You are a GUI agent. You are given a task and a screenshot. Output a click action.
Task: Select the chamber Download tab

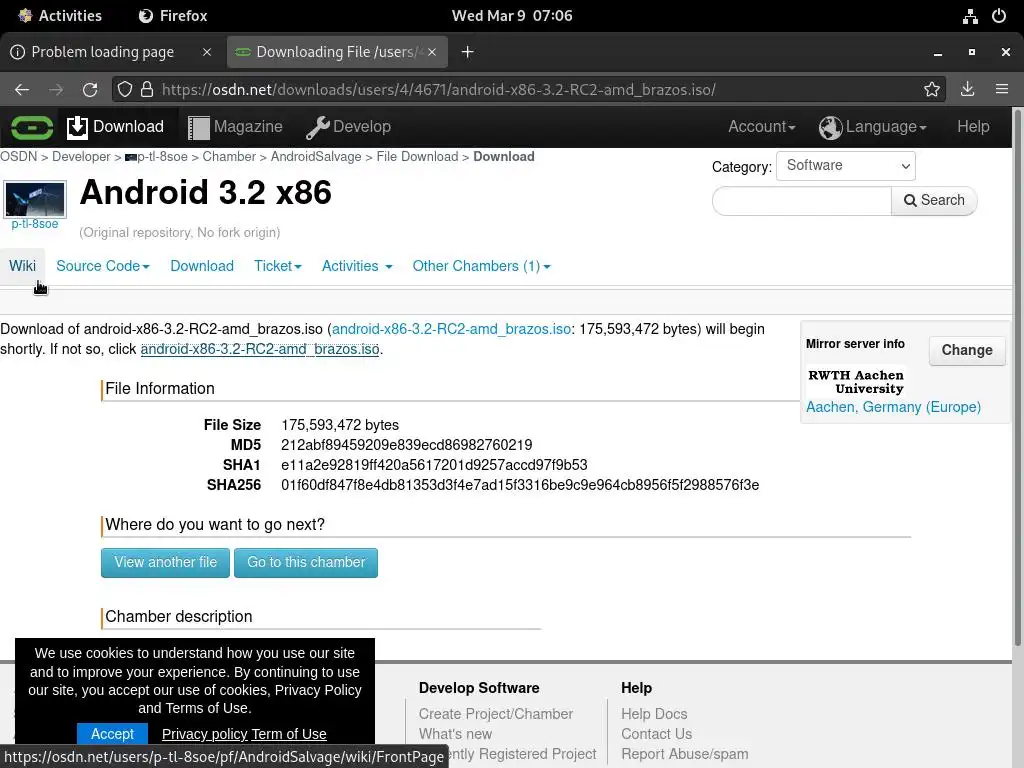coord(202,266)
